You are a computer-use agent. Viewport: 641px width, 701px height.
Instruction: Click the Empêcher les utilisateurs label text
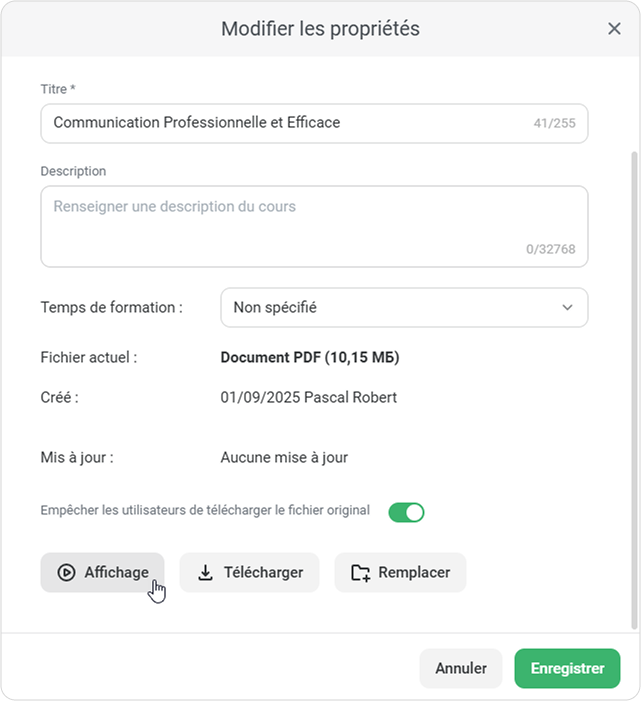[x=205, y=510]
